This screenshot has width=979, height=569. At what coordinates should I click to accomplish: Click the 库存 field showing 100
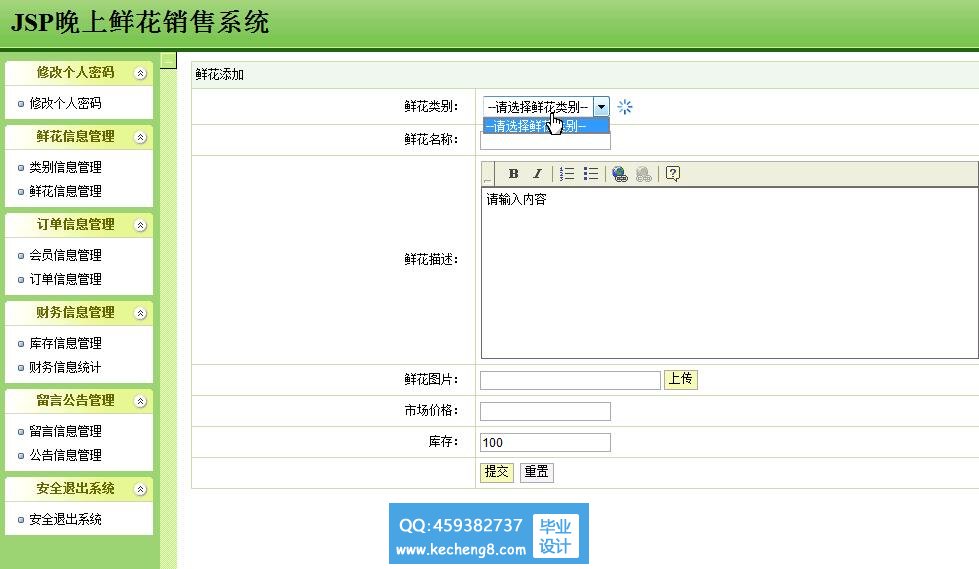tap(545, 443)
